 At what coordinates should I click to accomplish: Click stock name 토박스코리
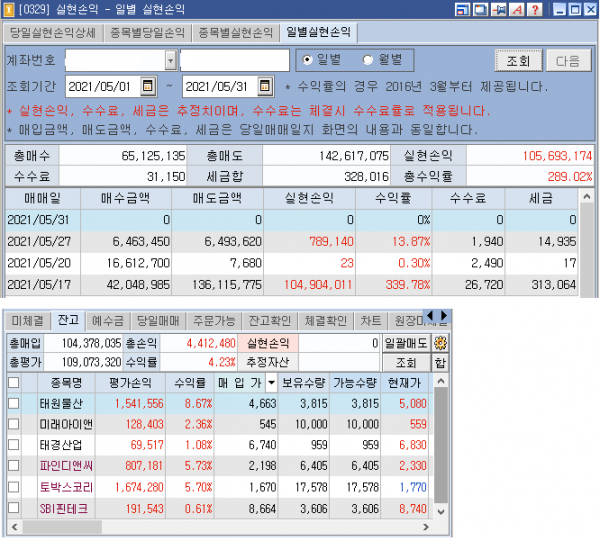coord(66,487)
